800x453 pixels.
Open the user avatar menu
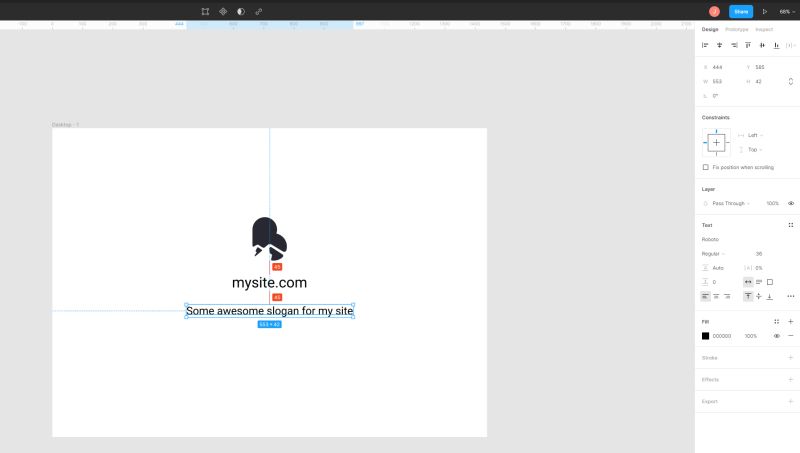[714, 11]
